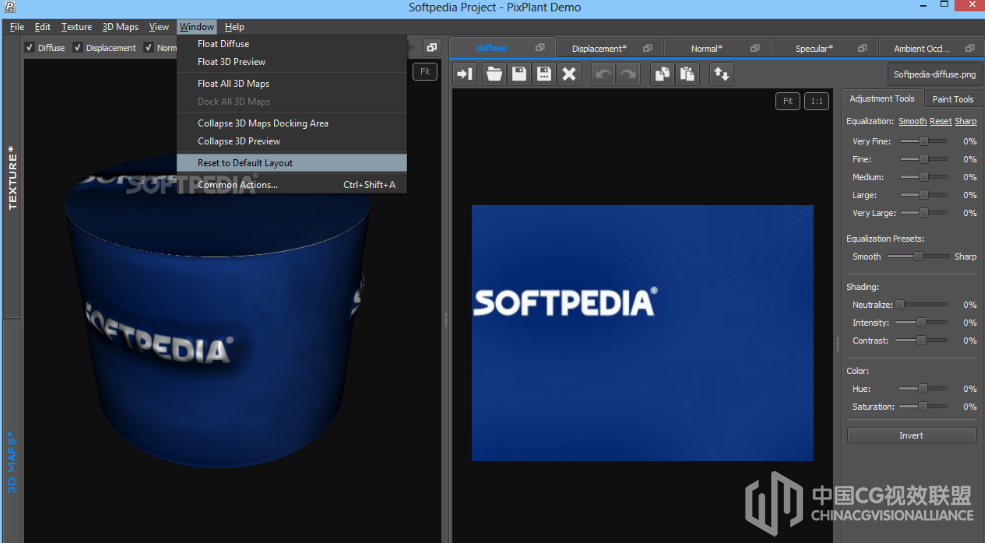Image resolution: width=985 pixels, height=543 pixels.
Task: Click the Medium equalization slider handle
Action: [923, 177]
